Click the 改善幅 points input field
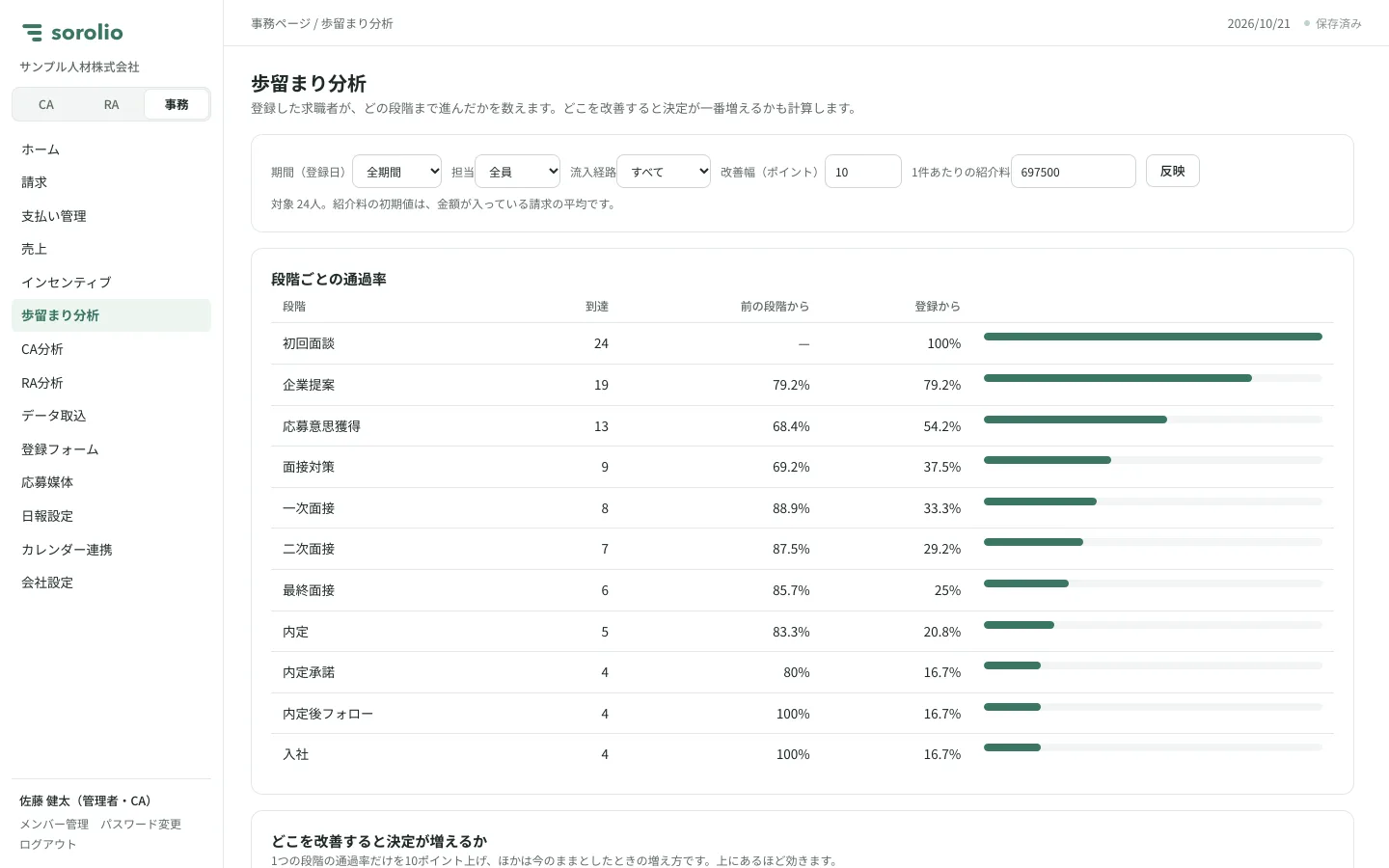 tap(863, 172)
